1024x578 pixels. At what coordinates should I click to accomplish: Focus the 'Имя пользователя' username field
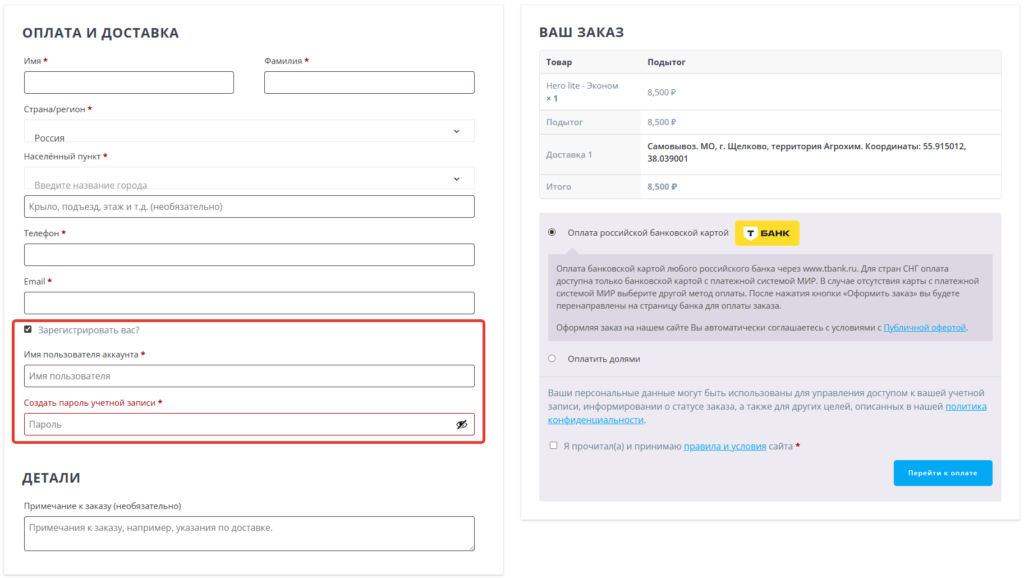click(x=249, y=376)
